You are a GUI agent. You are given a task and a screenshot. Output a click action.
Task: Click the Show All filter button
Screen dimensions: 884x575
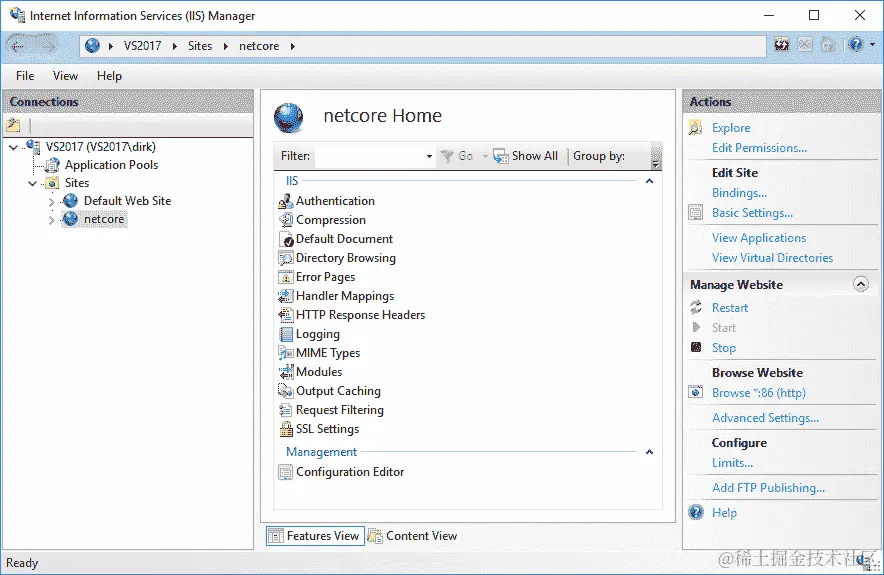[526, 156]
